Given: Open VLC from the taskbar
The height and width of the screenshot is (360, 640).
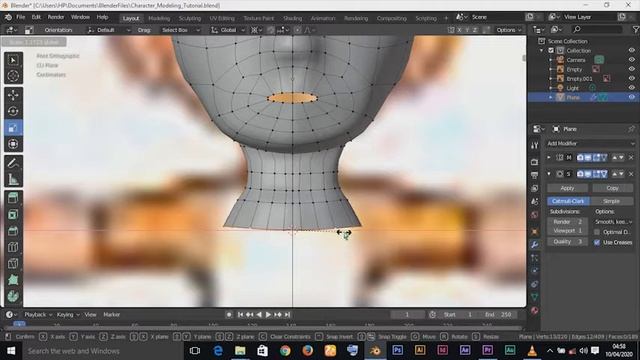Looking at the screenshot, I should (532, 351).
